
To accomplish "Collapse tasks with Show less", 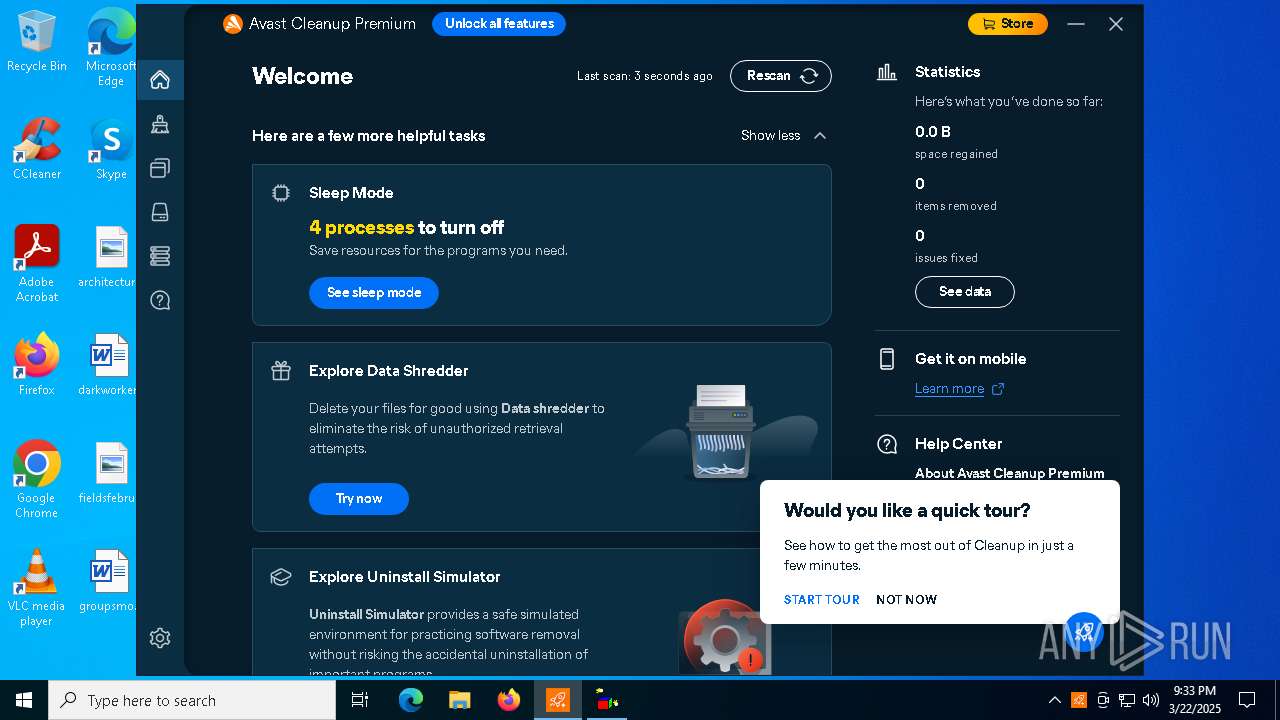I will (x=784, y=136).
